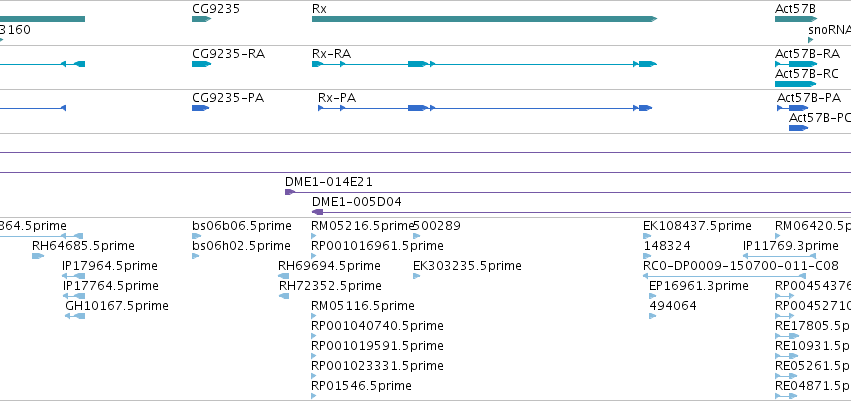Click the EK108437.5prime EST arrow

tap(647, 236)
